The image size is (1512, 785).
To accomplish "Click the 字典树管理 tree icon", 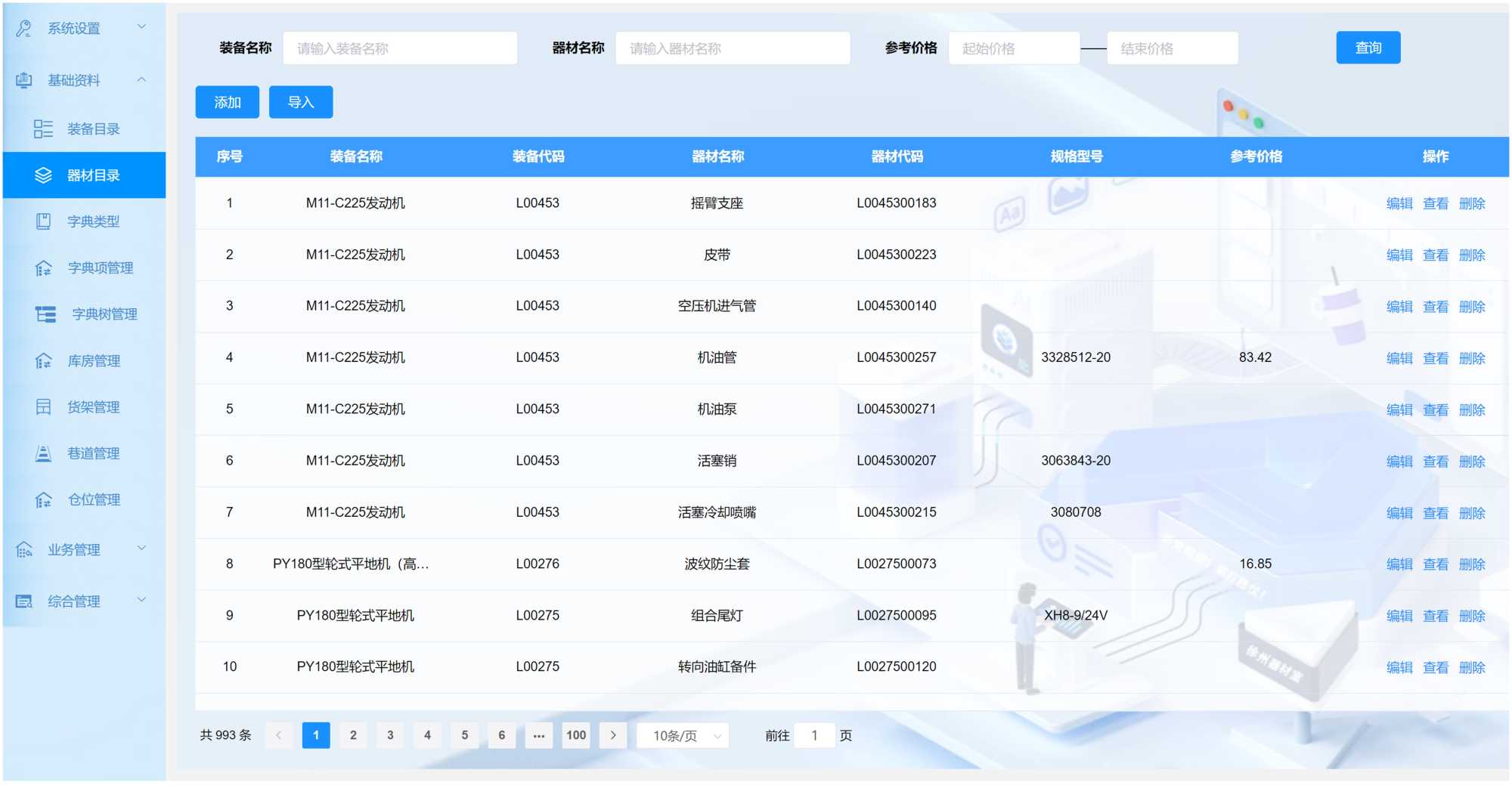I will 45,314.
